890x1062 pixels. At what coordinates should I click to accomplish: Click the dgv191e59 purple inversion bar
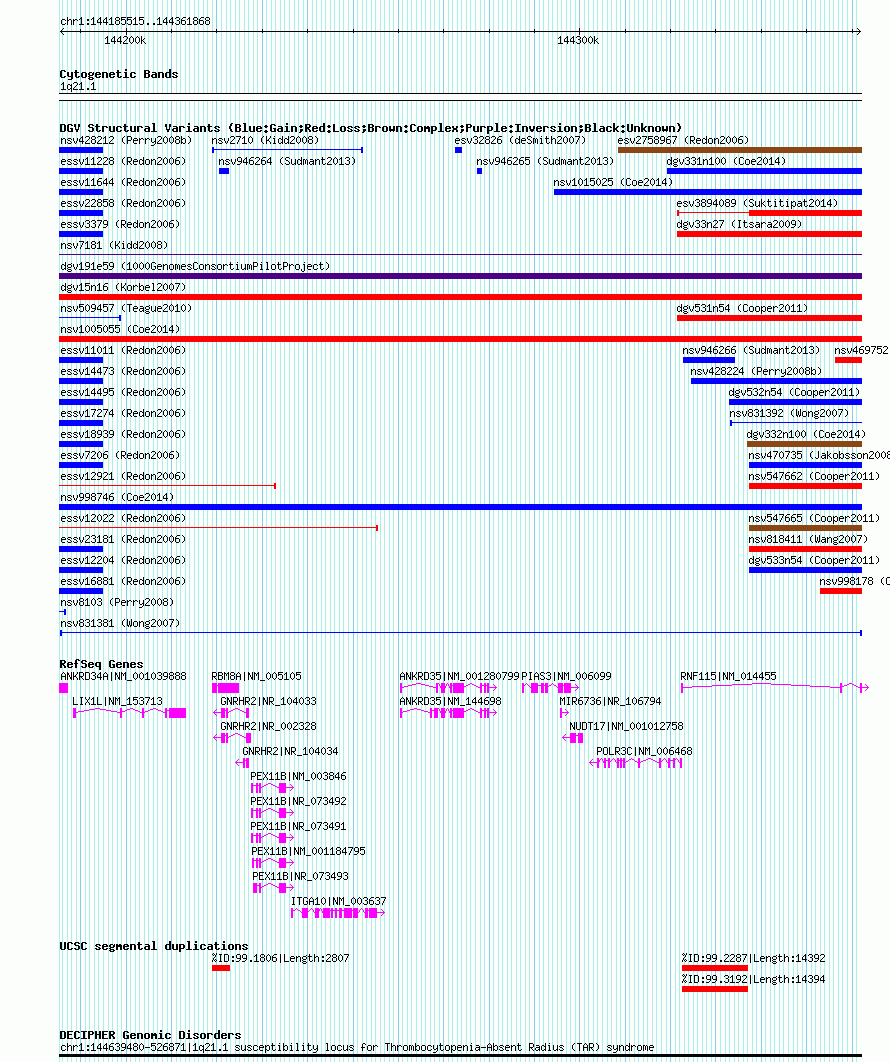pos(461,276)
